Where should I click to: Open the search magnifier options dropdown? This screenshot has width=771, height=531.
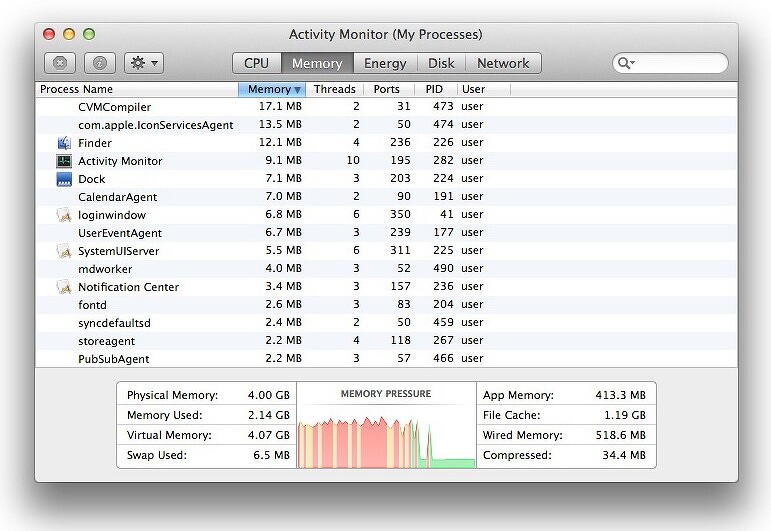(626, 63)
